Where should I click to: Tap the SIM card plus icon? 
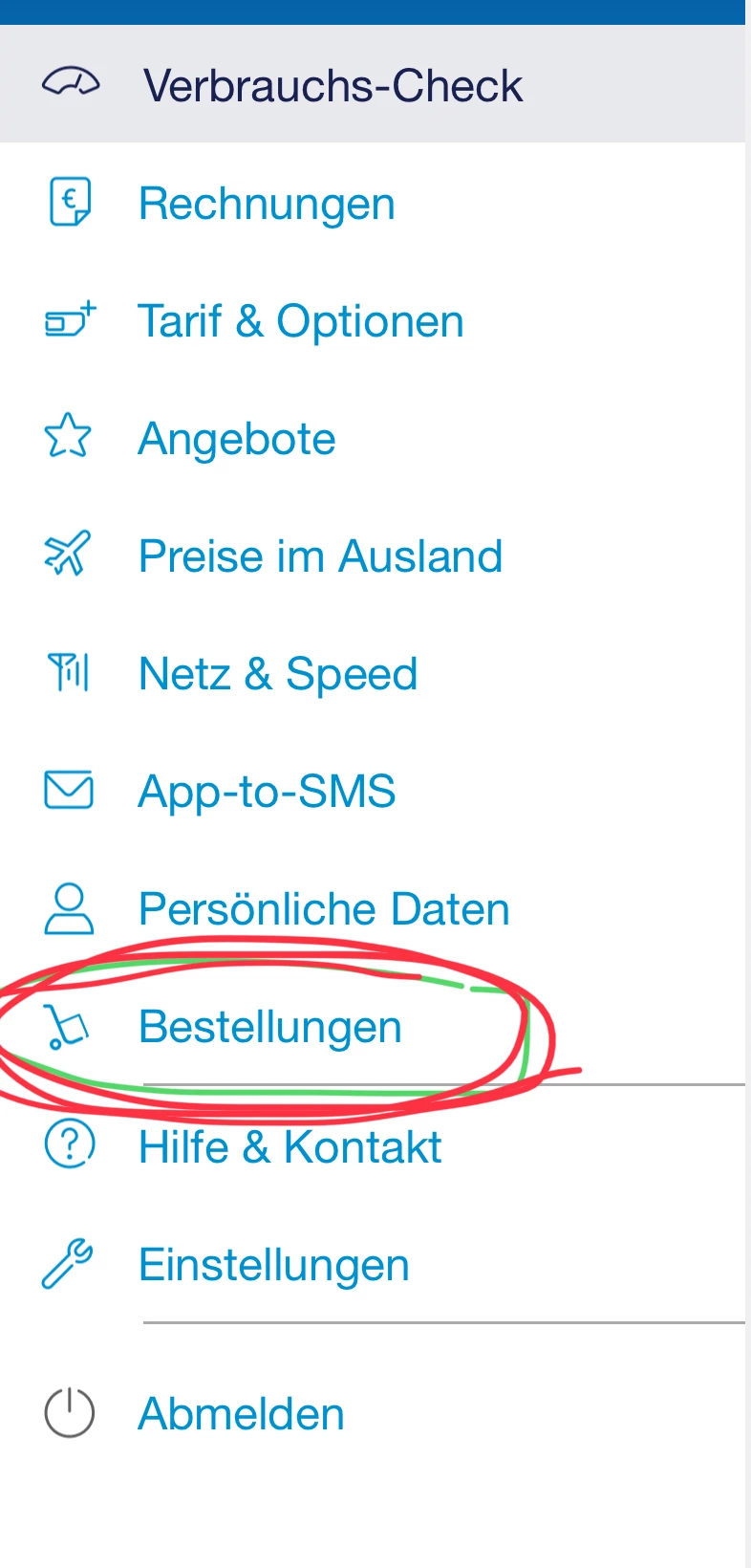pos(70,320)
